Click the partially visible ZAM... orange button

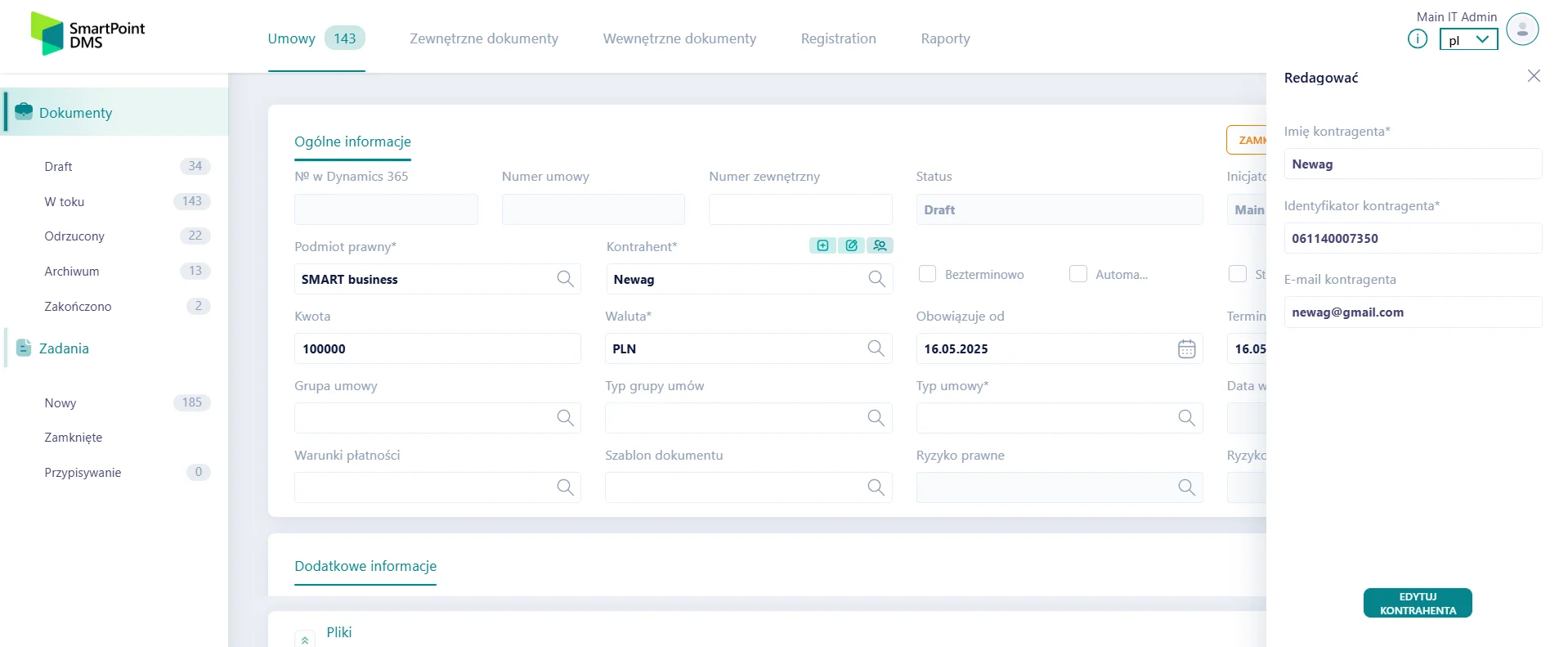[1247, 140]
